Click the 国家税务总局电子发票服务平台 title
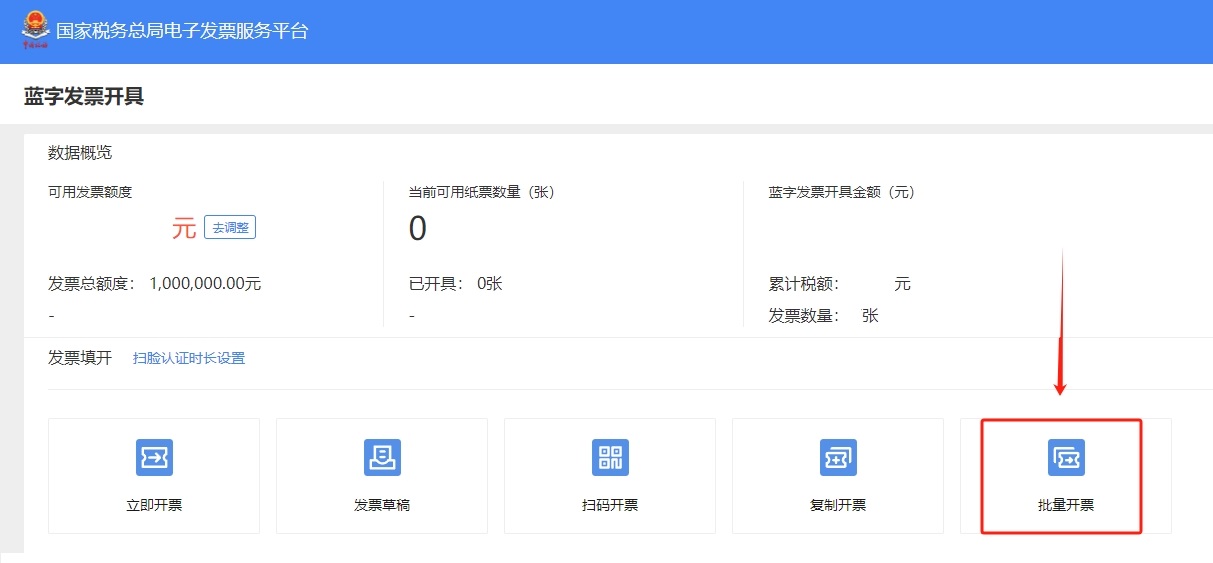1213x563 pixels. [182, 31]
